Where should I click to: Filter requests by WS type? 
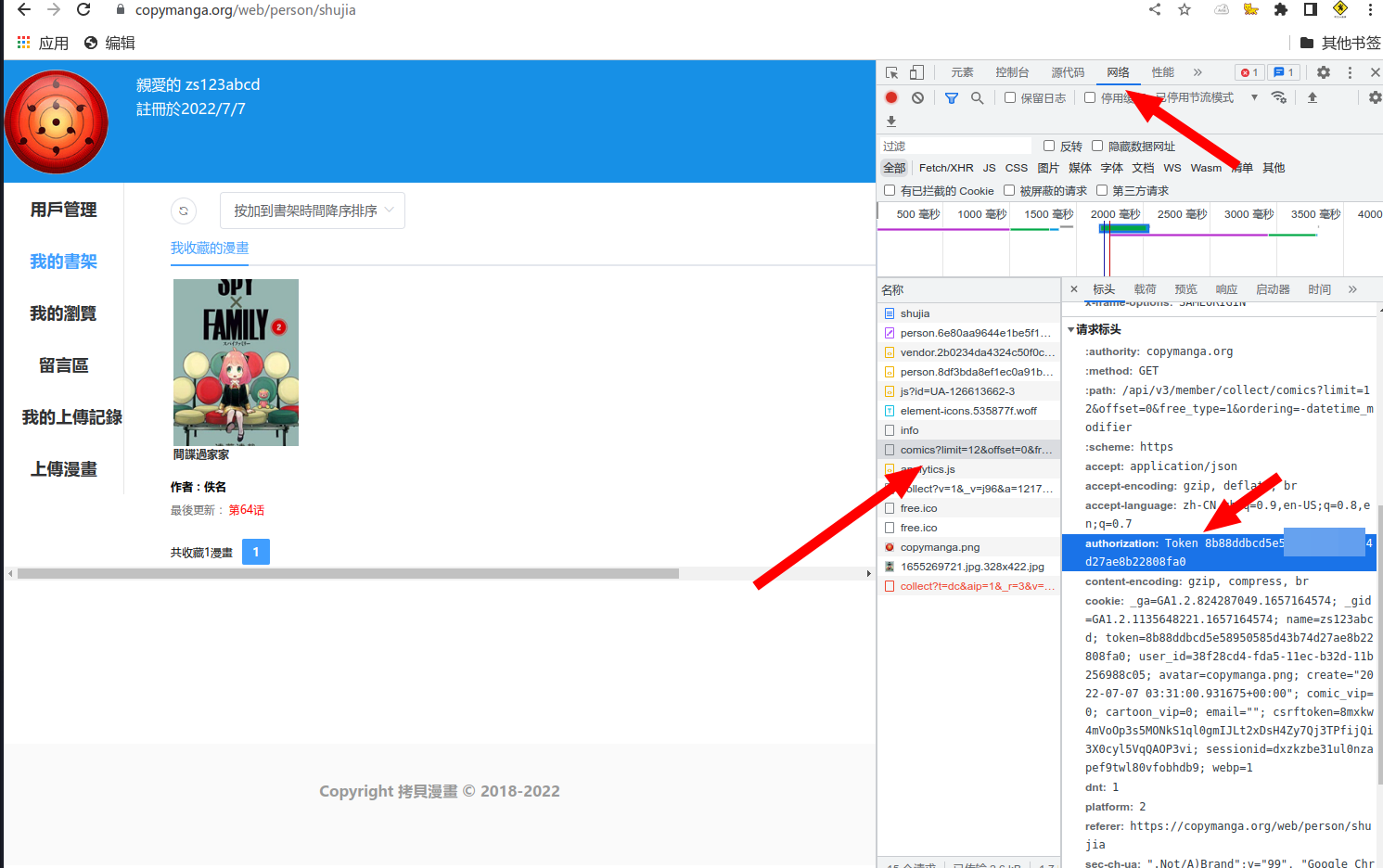click(x=1172, y=168)
